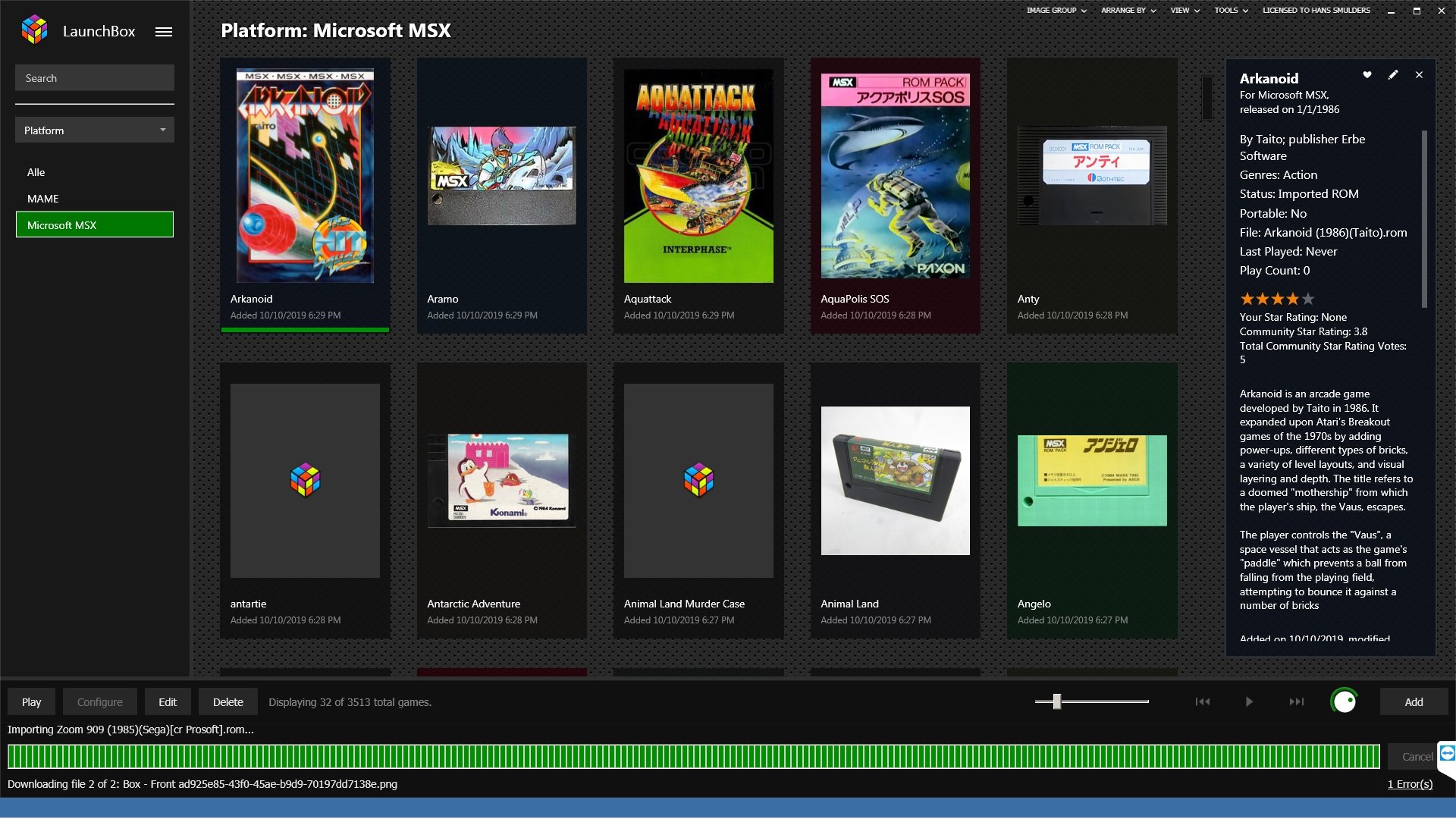Mark Arkanoid as favorite with heart icon
1456x819 pixels.
(x=1367, y=75)
